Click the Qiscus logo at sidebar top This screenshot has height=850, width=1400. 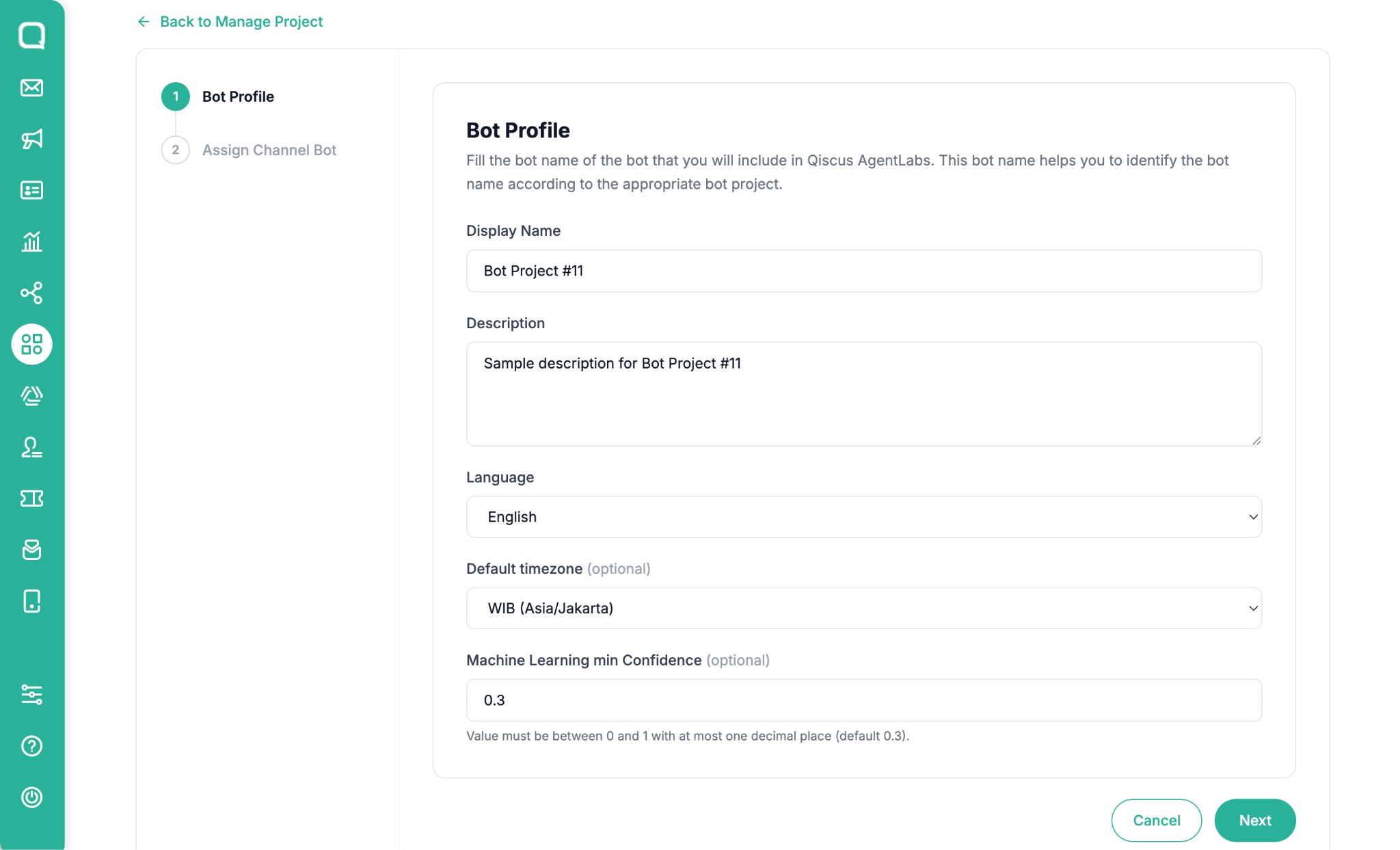point(31,35)
